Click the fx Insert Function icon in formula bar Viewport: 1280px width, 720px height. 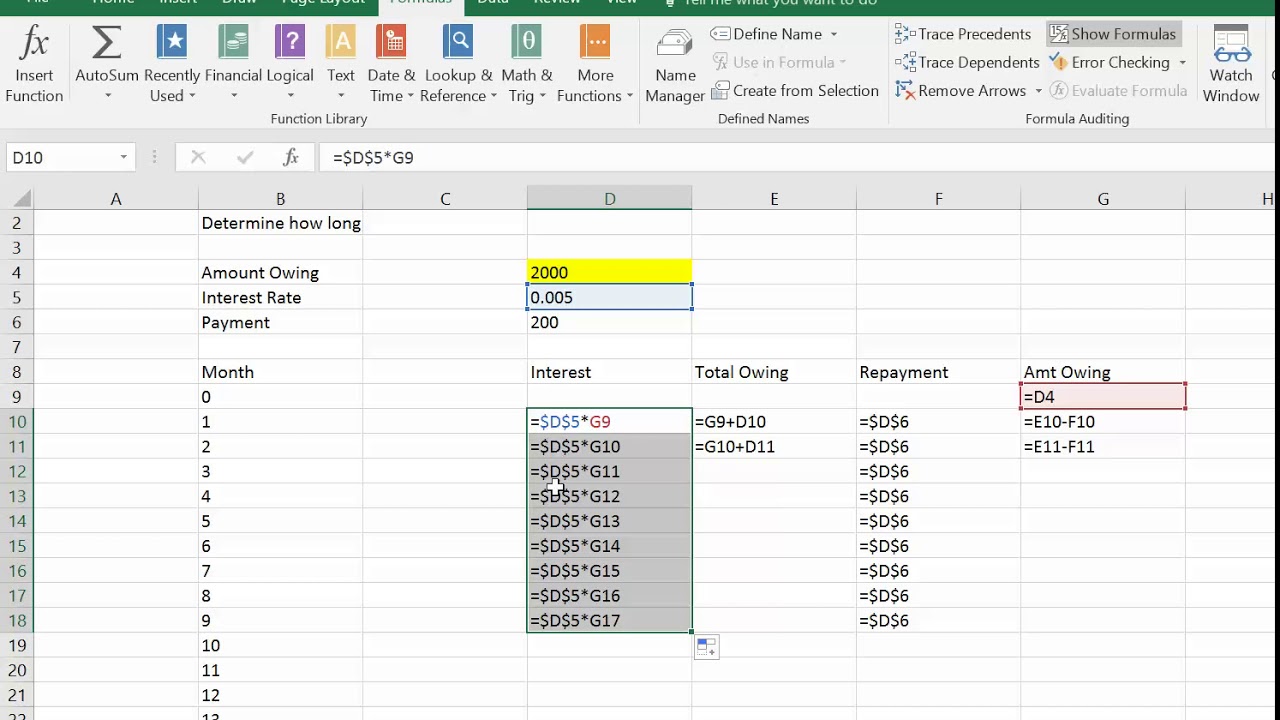click(291, 157)
